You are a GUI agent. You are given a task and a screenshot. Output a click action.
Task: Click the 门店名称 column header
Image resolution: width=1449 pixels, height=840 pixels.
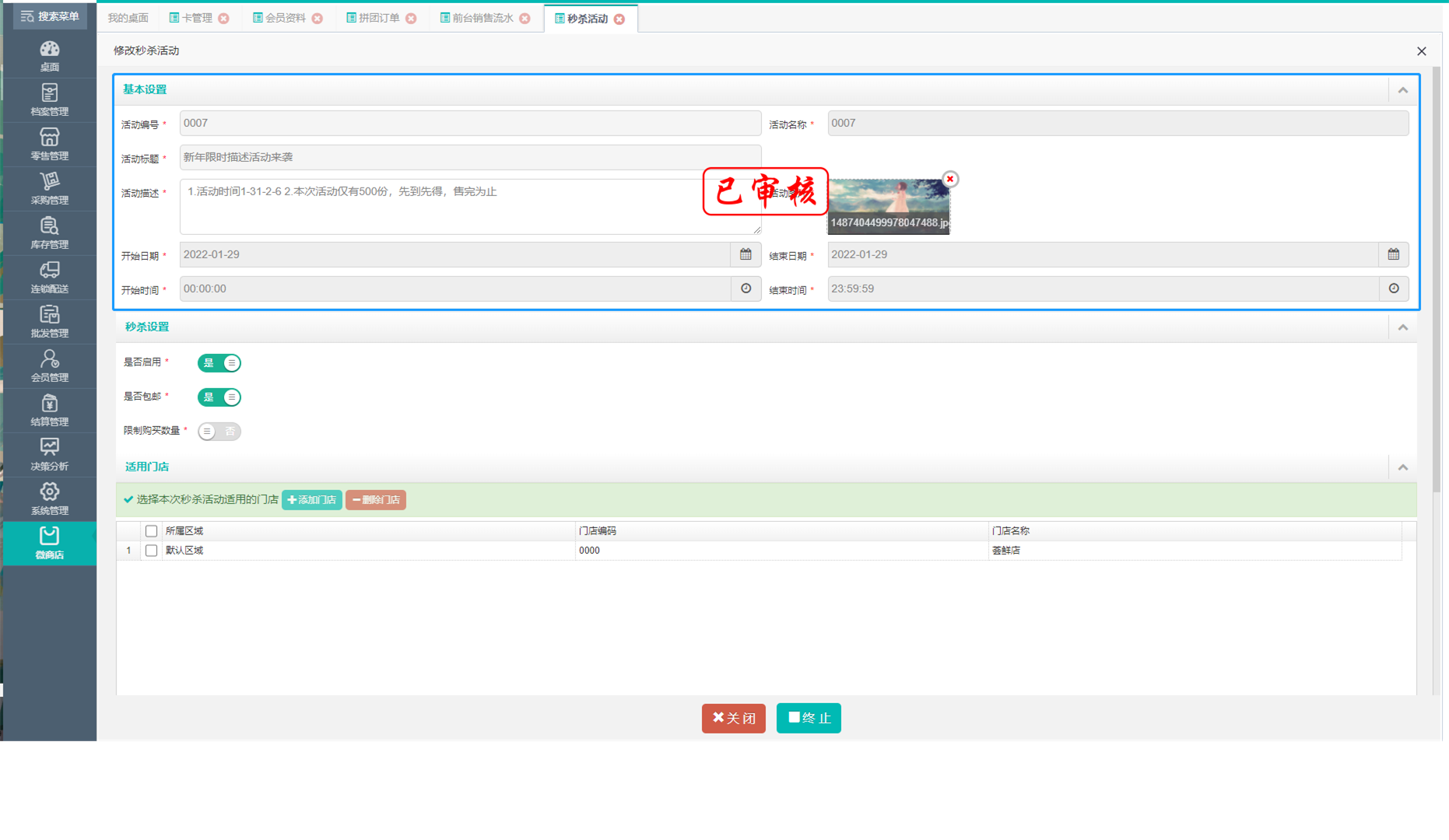1195,531
